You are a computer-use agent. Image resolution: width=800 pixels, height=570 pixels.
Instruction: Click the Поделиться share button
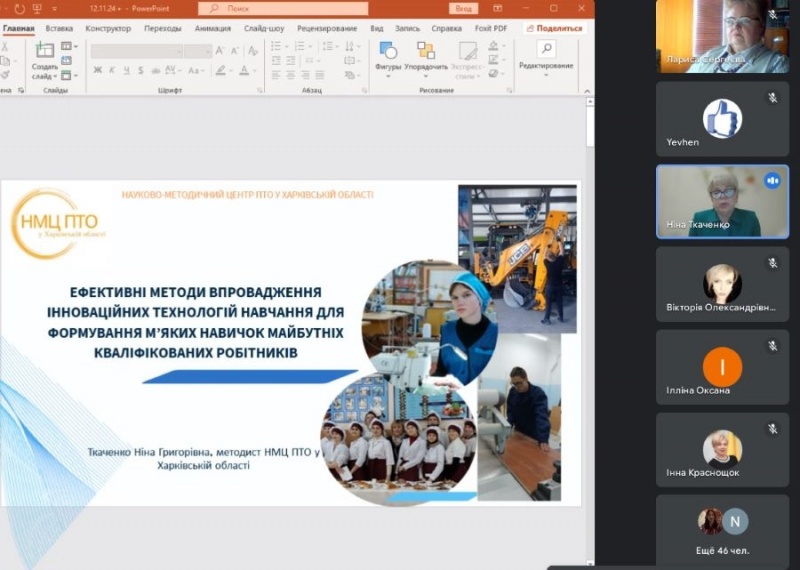pos(554,29)
